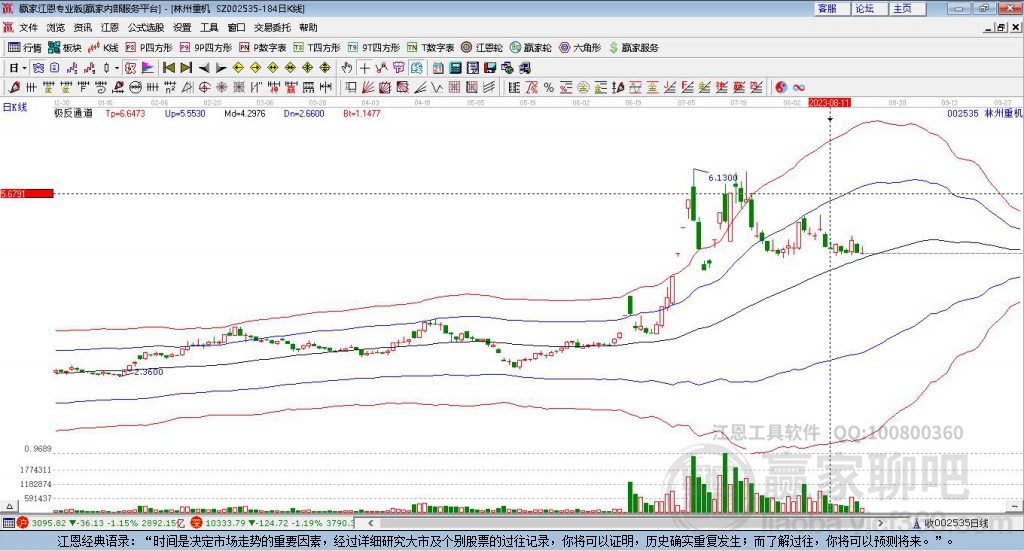Screen dimensions: 1024x551
Task: Click the black left arrow icon
Action: 204,68
